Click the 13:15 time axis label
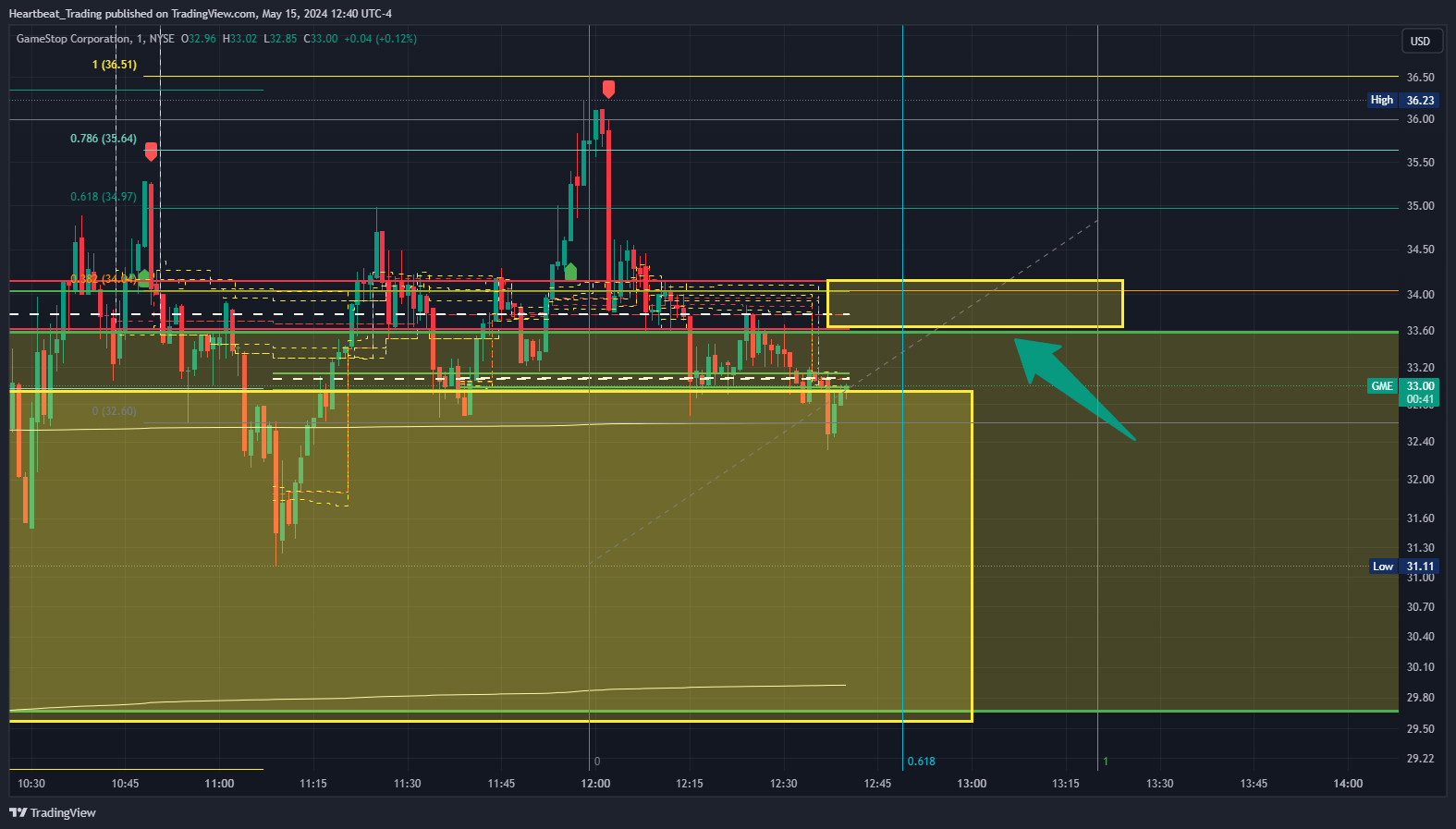Image resolution: width=1456 pixels, height=829 pixels. 1066,784
